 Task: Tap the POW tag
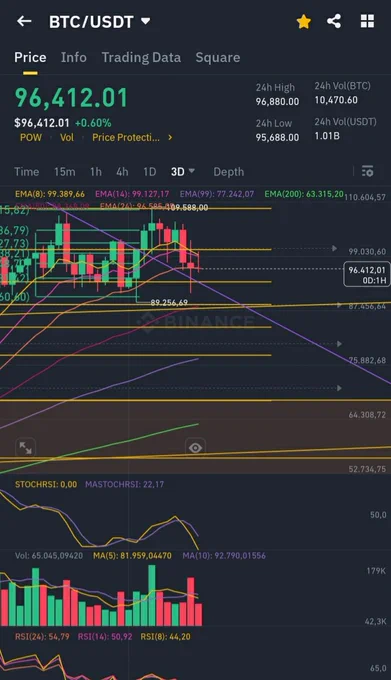click(x=31, y=137)
